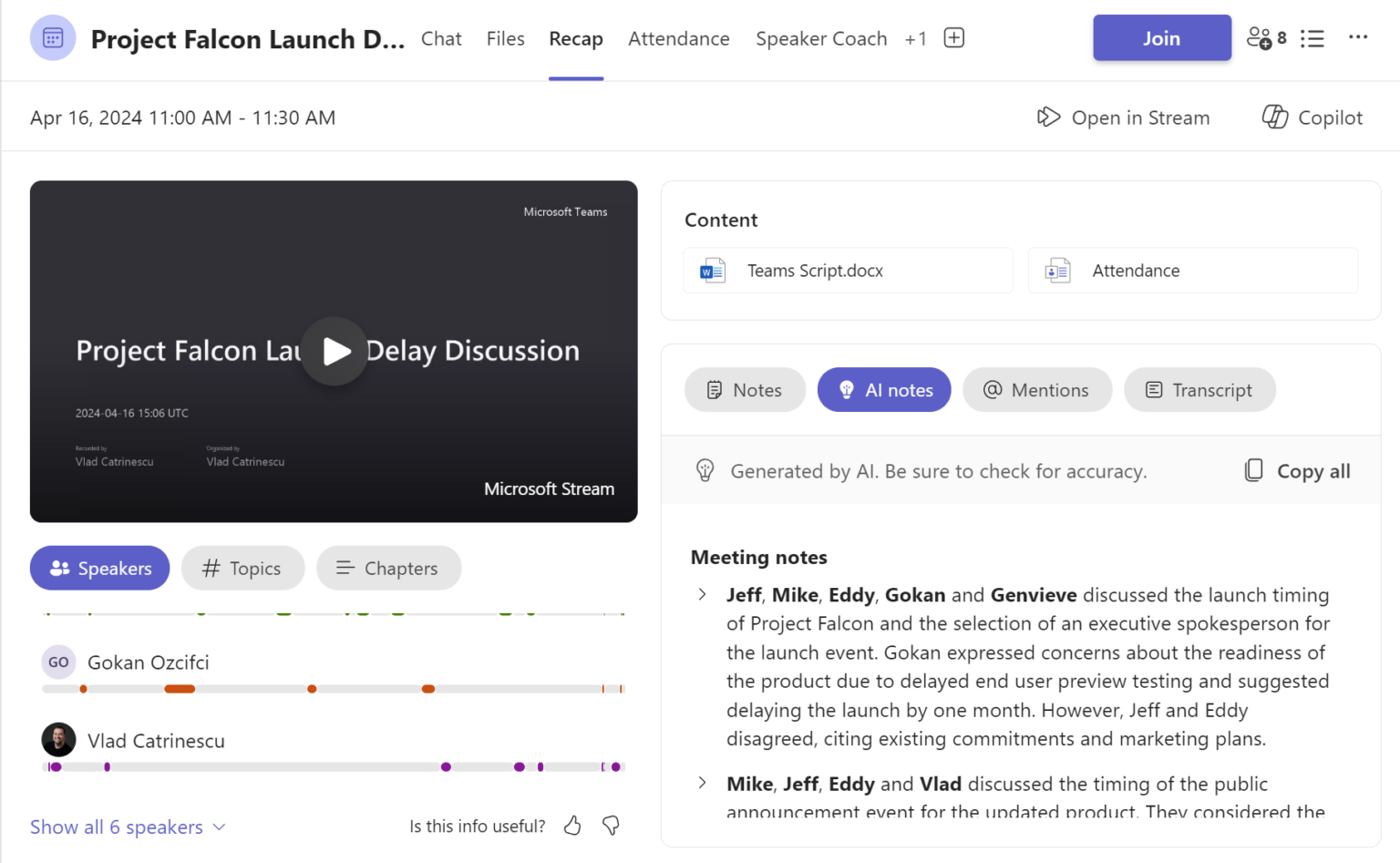Click the agenda list icon in header
The height and width of the screenshot is (863, 1400).
[1312, 38]
